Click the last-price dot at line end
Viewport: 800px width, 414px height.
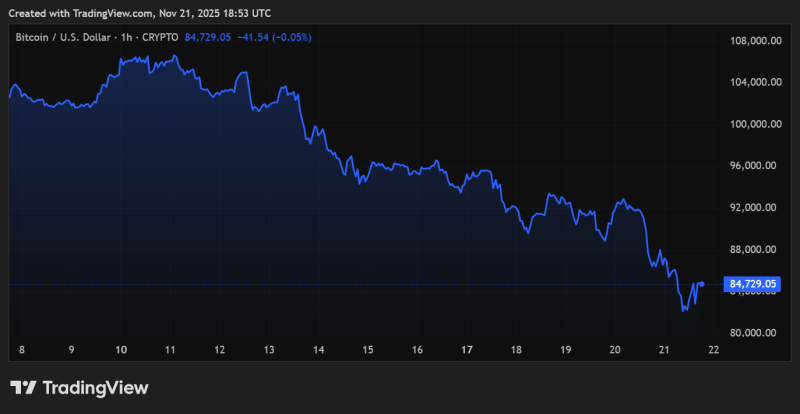(702, 284)
